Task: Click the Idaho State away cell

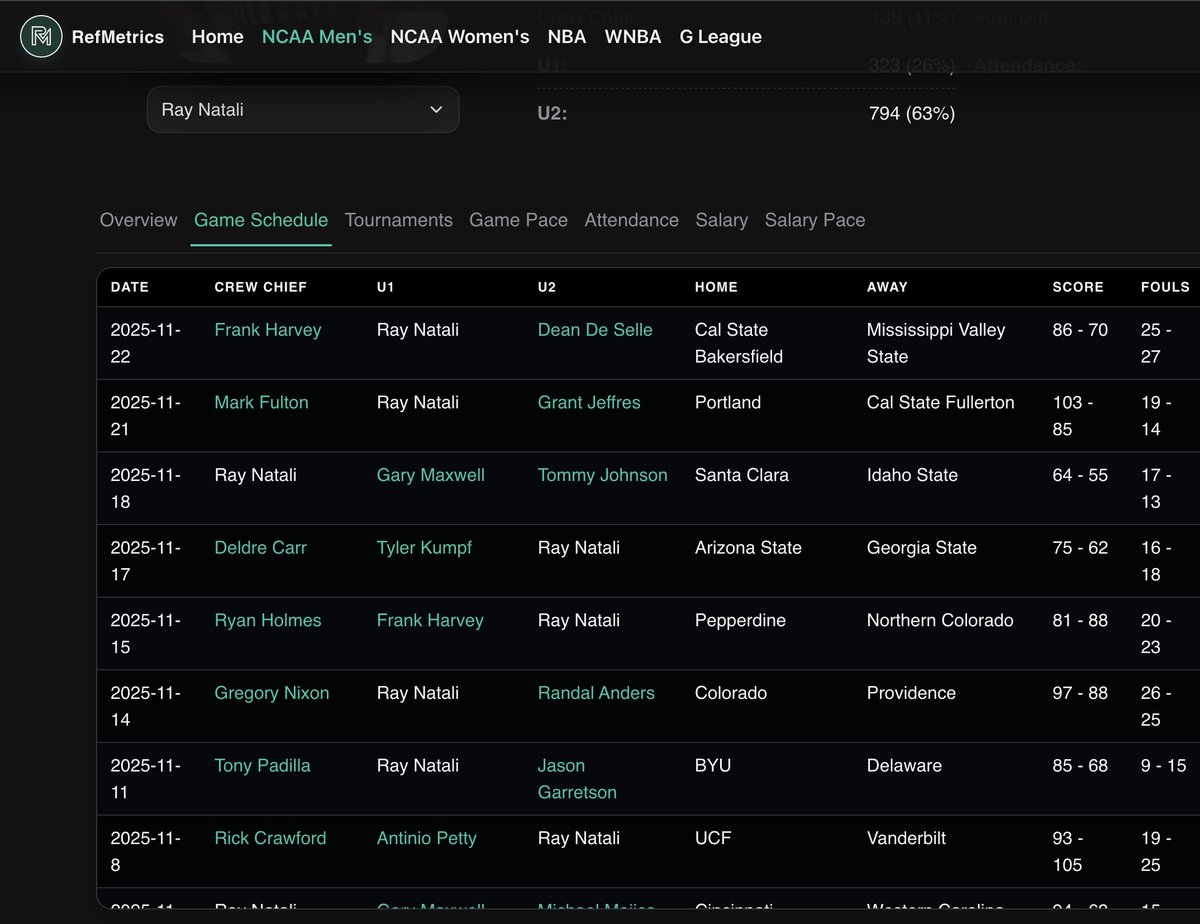Action: 912,475
